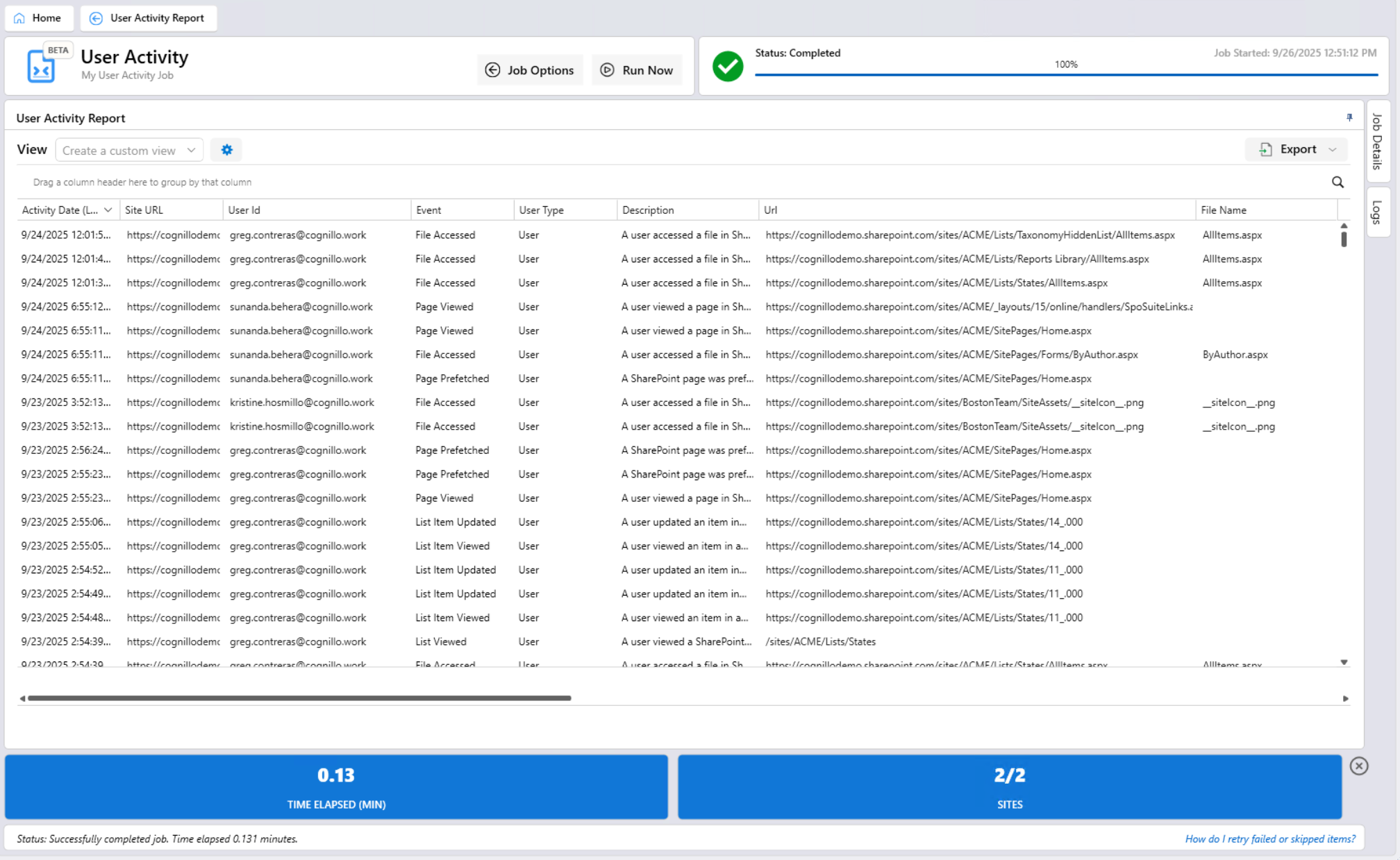Screen dimensions: 1400x860
Task: Click the Home tab house icon
Action: click(19, 18)
